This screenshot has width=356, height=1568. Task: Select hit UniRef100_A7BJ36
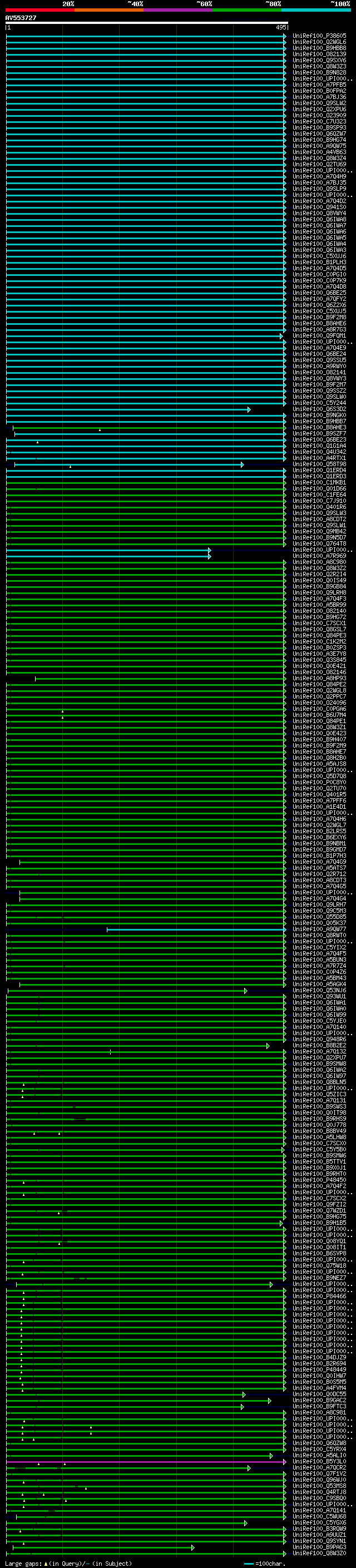(319, 97)
